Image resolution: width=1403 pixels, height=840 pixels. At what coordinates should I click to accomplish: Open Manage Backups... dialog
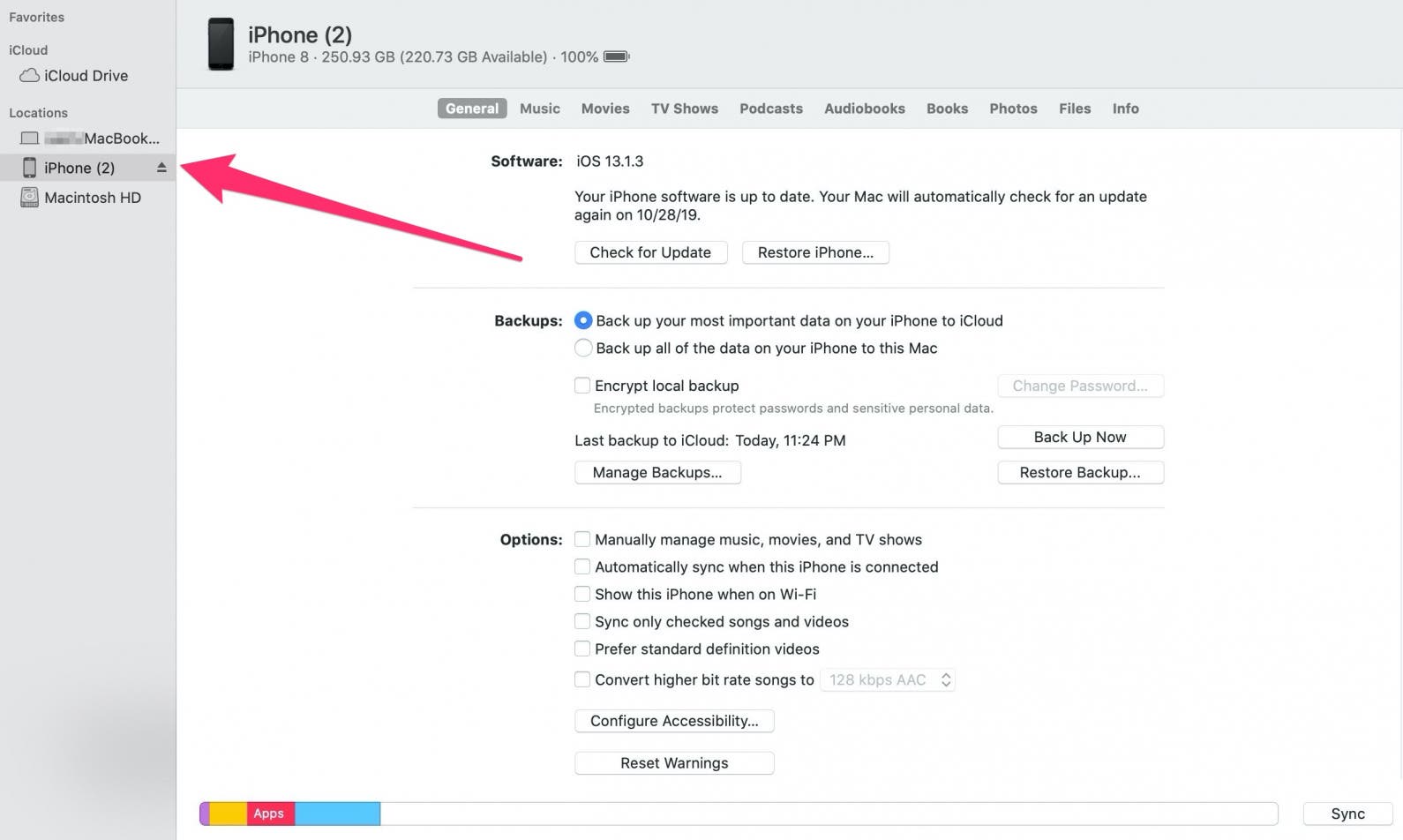tap(657, 472)
